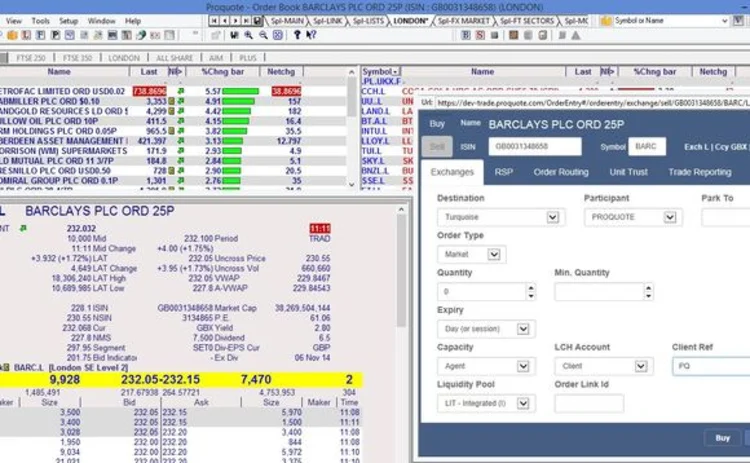The image size is (750, 463).
Task: Switch to the Spl-MAIN page tab
Action: 287,21
